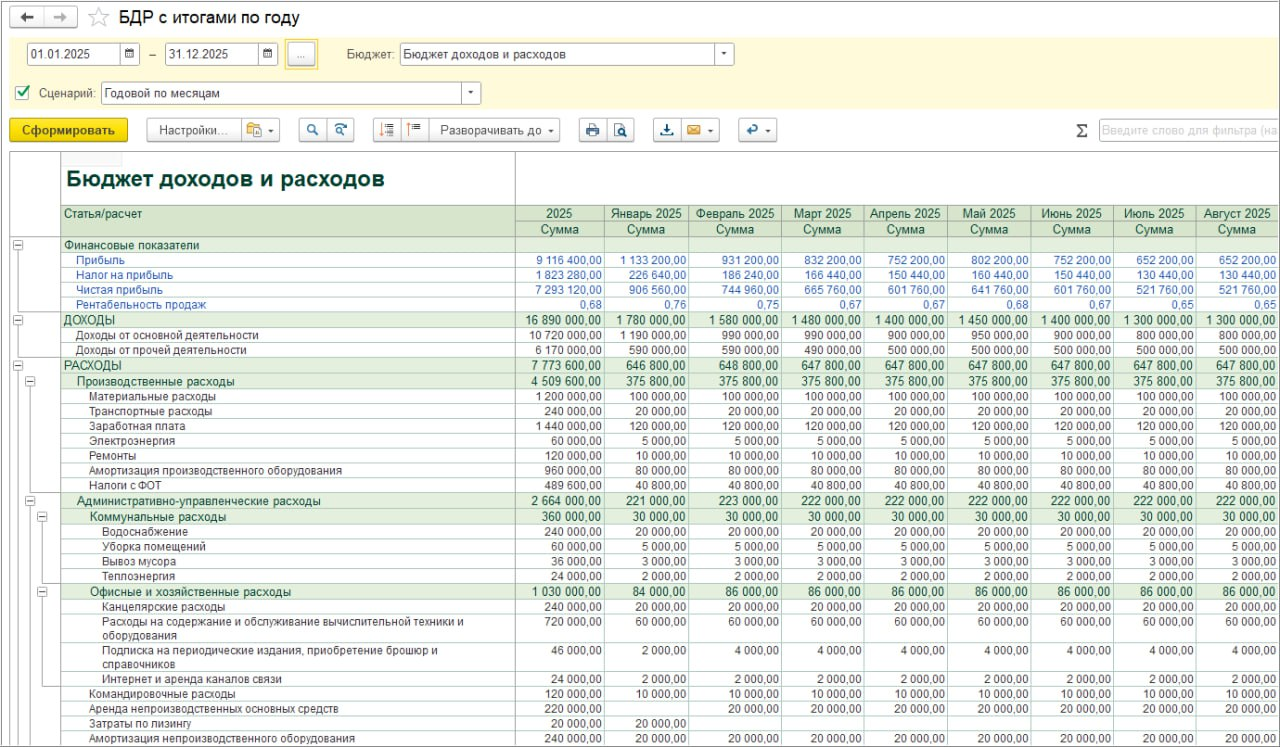1280x747 pixels.
Task: Click the Сформировать button
Action: coord(68,130)
